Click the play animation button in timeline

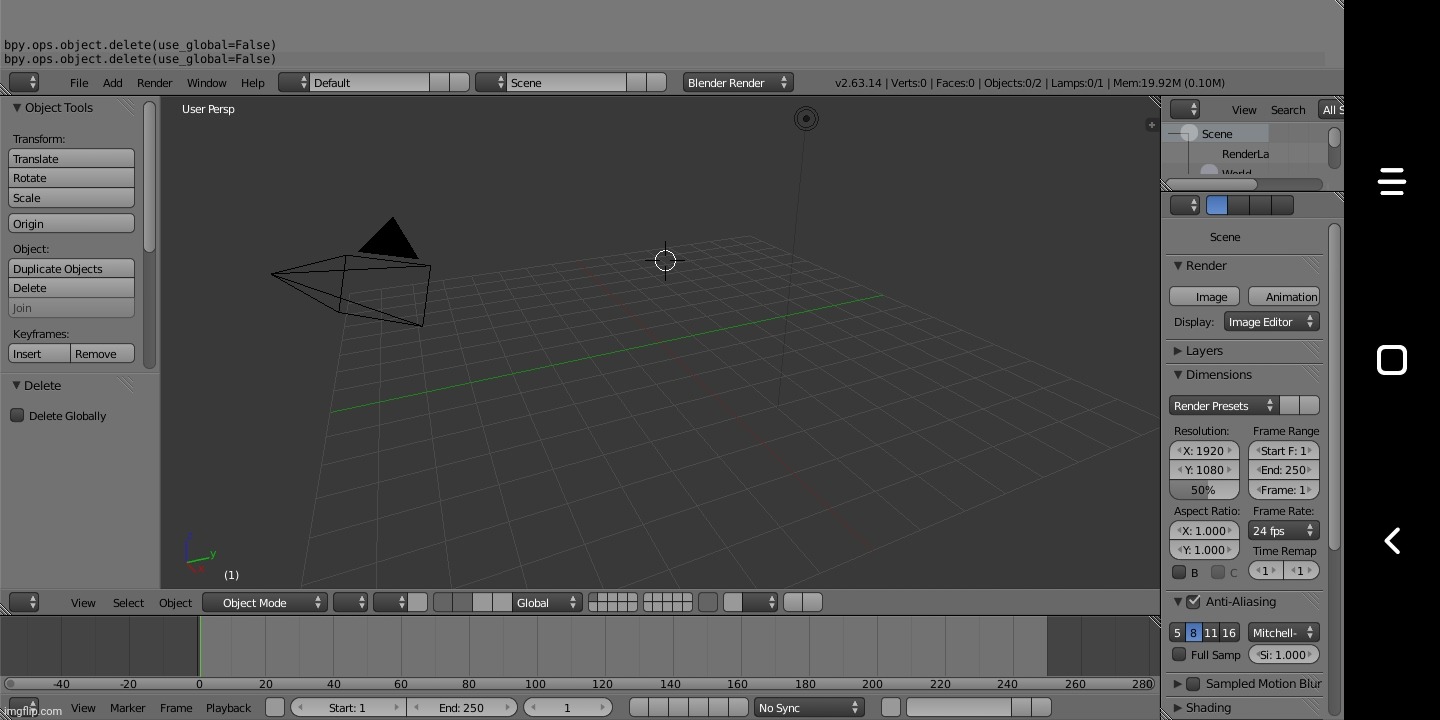(x=699, y=707)
